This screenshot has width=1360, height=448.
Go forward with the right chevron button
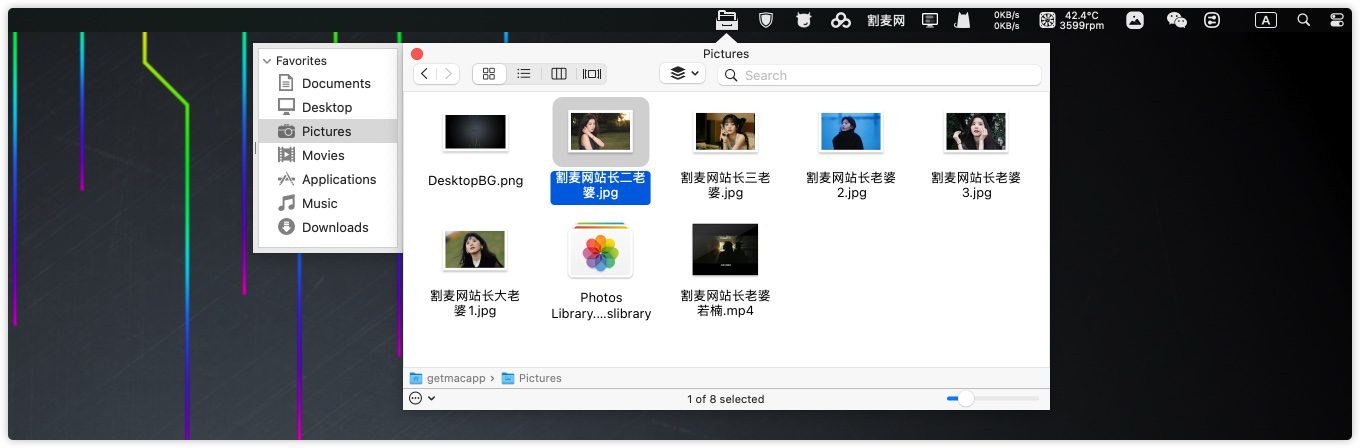[x=448, y=74]
